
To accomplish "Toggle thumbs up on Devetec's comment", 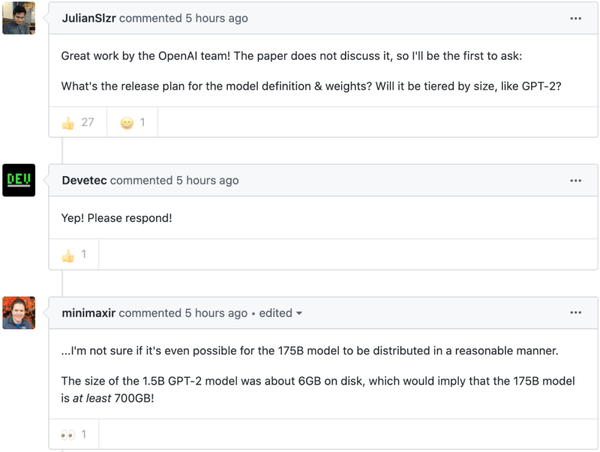I will [74, 255].
